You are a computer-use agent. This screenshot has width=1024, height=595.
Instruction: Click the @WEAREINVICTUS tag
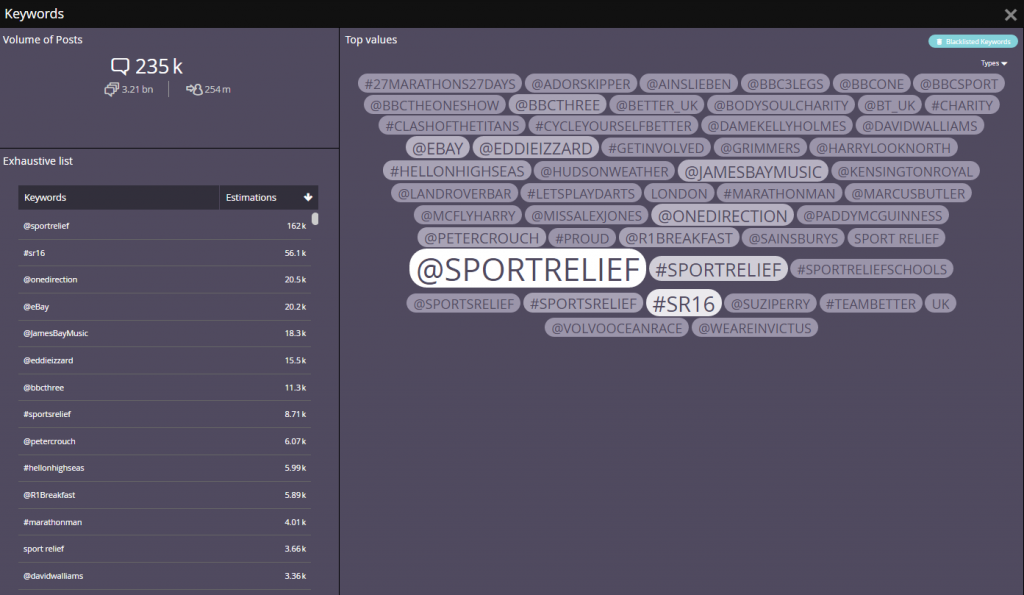pos(755,328)
